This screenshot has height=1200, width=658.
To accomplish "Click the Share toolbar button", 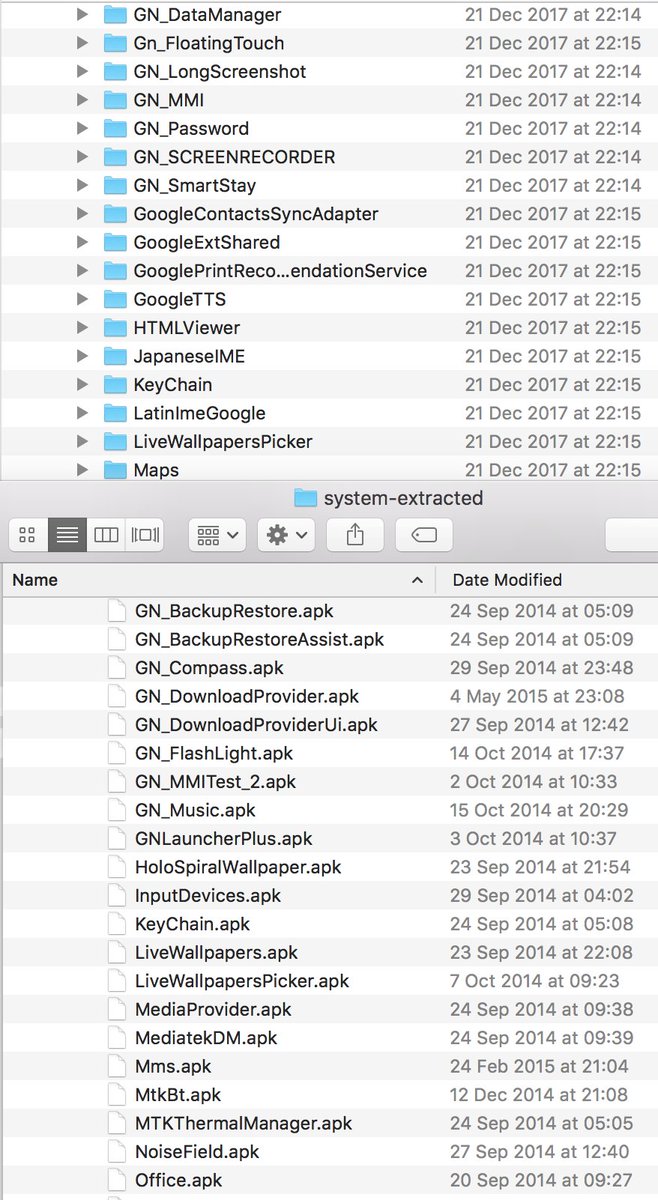I will point(355,535).
